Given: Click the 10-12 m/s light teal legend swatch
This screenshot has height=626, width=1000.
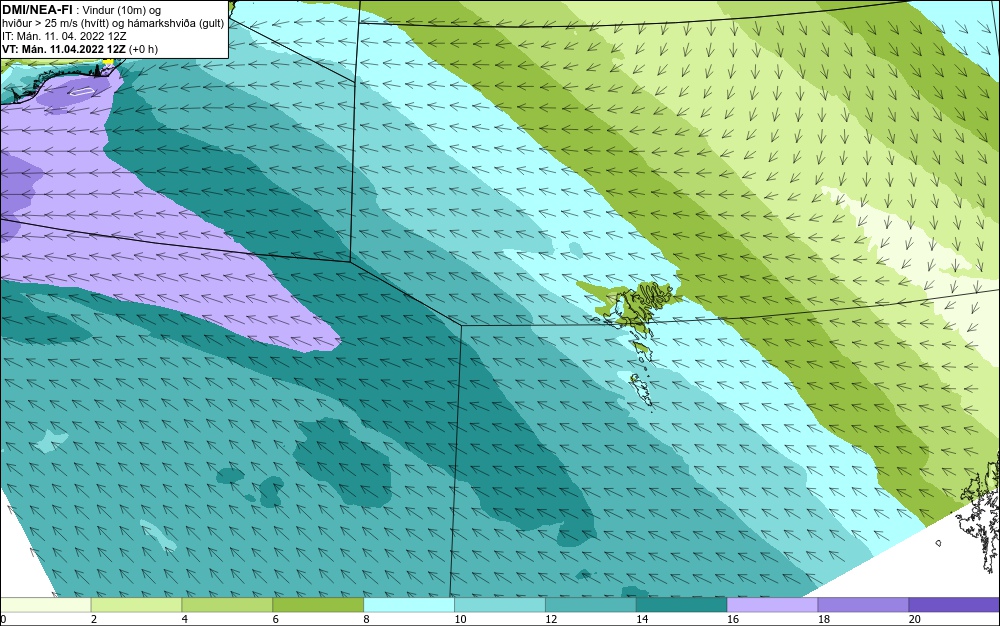Looking at the screenshot, I should pos(500,604).
